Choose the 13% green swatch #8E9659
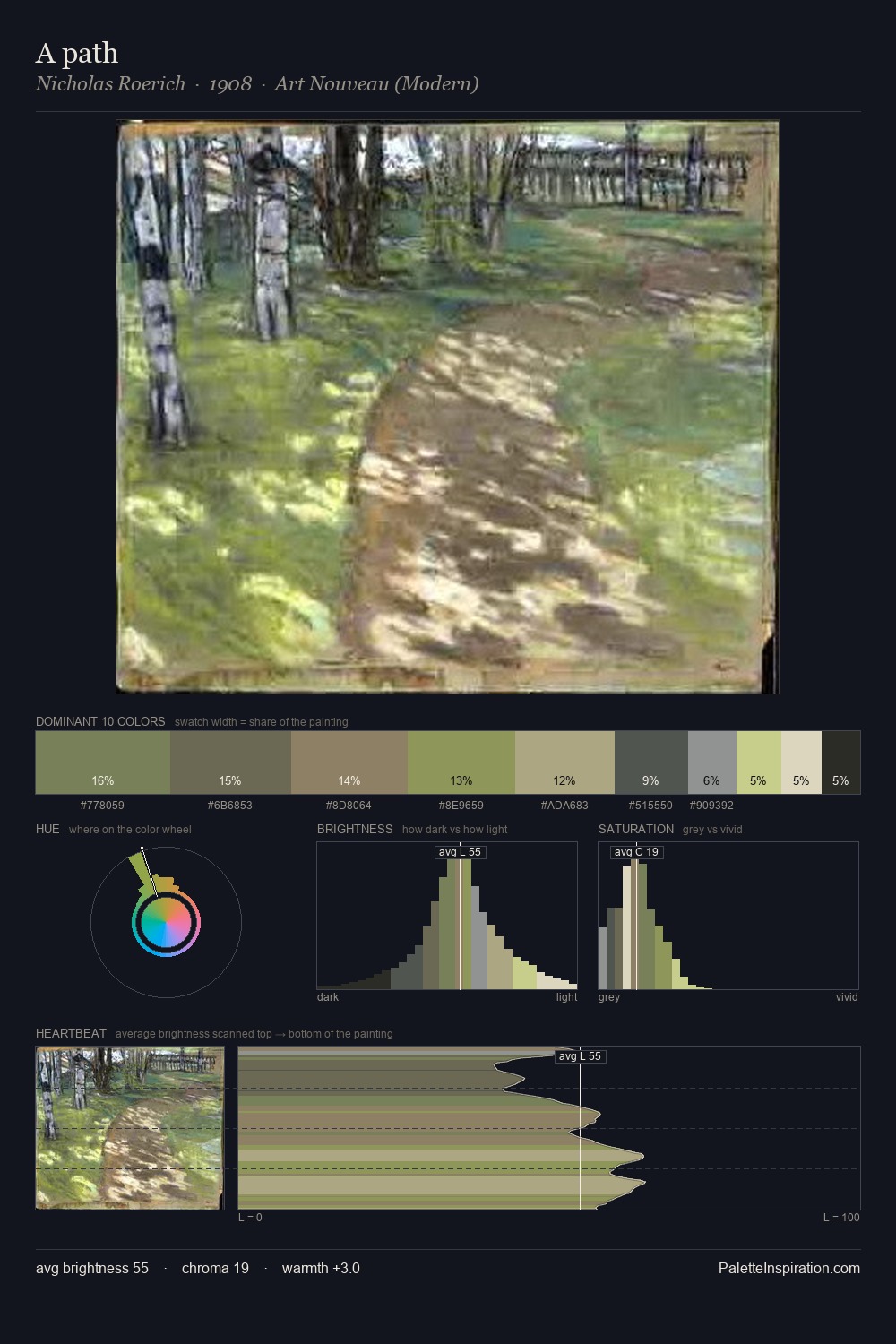This screenshot has height=1344, width=896. [461, 762]
